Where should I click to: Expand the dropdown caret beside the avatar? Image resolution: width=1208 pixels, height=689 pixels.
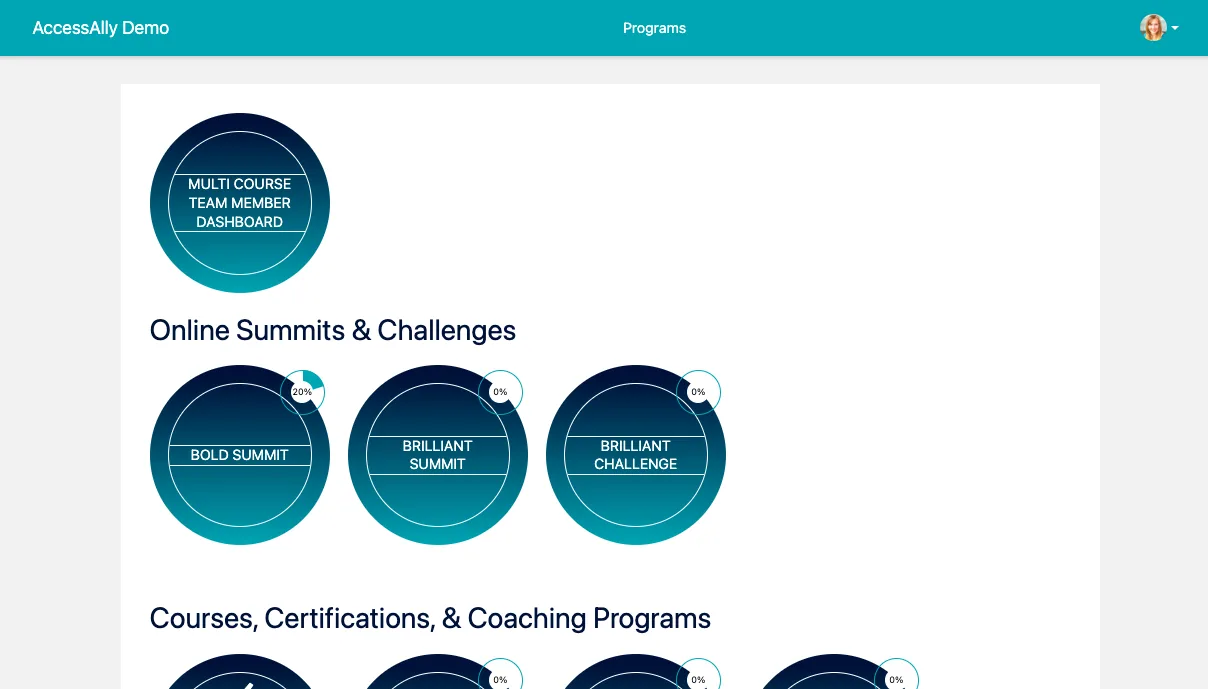pyautogui.click(x=1175, y=28)
